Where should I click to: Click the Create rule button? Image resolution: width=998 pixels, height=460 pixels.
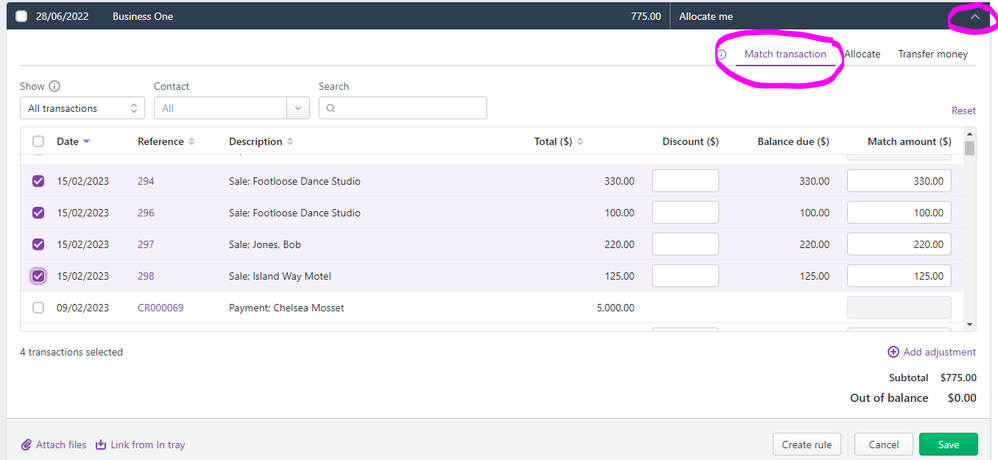tap(806, 445)
